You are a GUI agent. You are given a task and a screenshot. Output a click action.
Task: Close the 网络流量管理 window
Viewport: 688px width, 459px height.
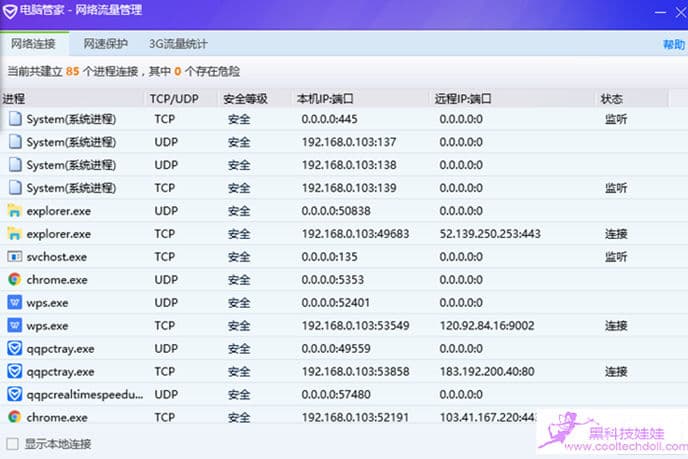pos(681,12)
